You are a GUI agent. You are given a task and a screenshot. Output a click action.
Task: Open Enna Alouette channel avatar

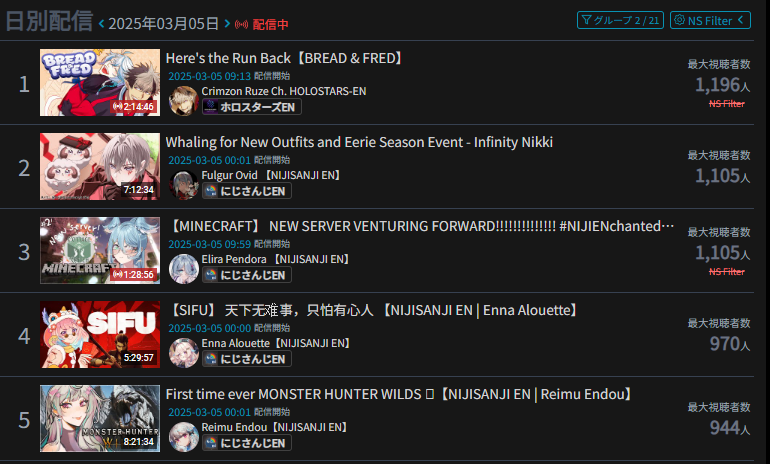tap(184, 353)
